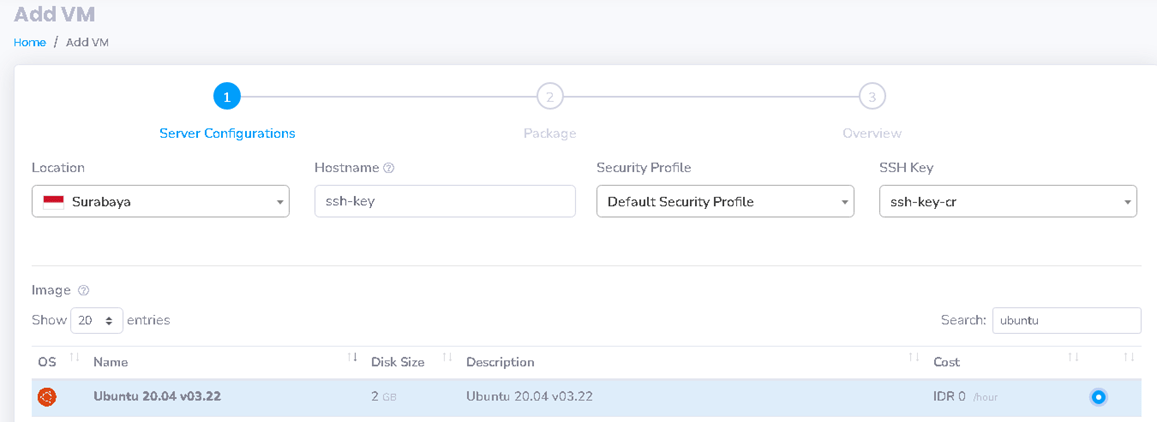Click the Hostname input field
1157x422 pixels.
(x=445, y=201)
